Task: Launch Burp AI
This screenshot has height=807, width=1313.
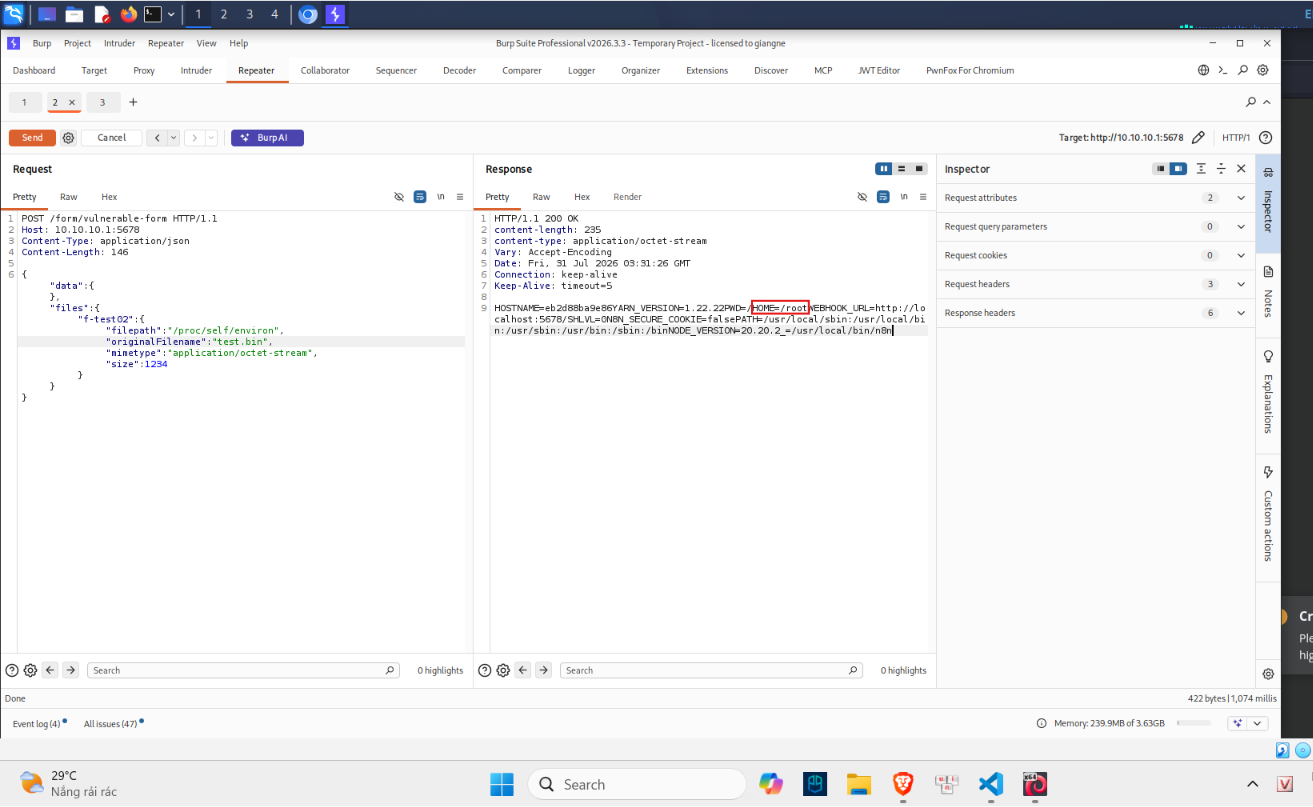Action: point(267,138)
